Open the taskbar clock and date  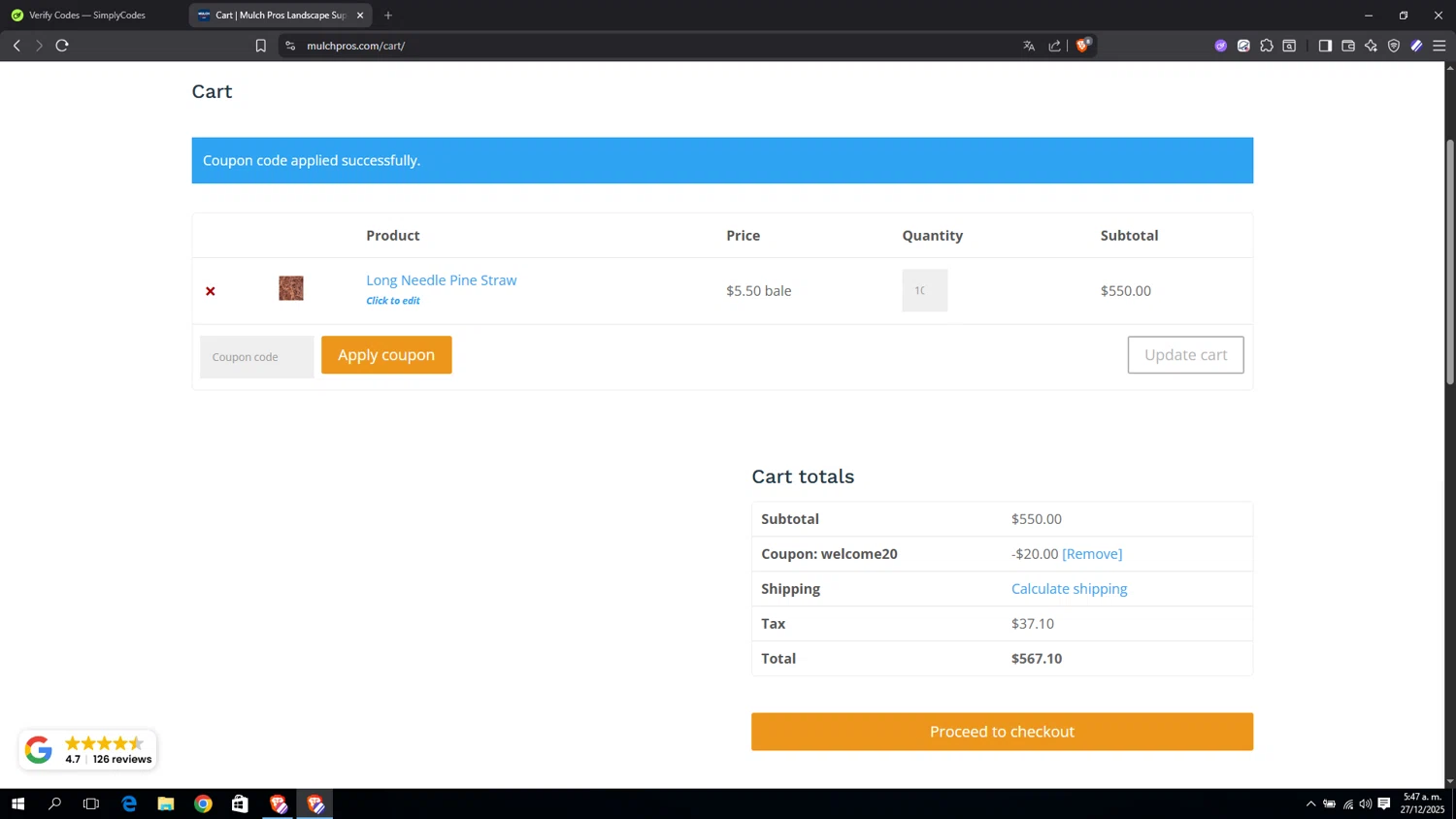point(1422,803)
